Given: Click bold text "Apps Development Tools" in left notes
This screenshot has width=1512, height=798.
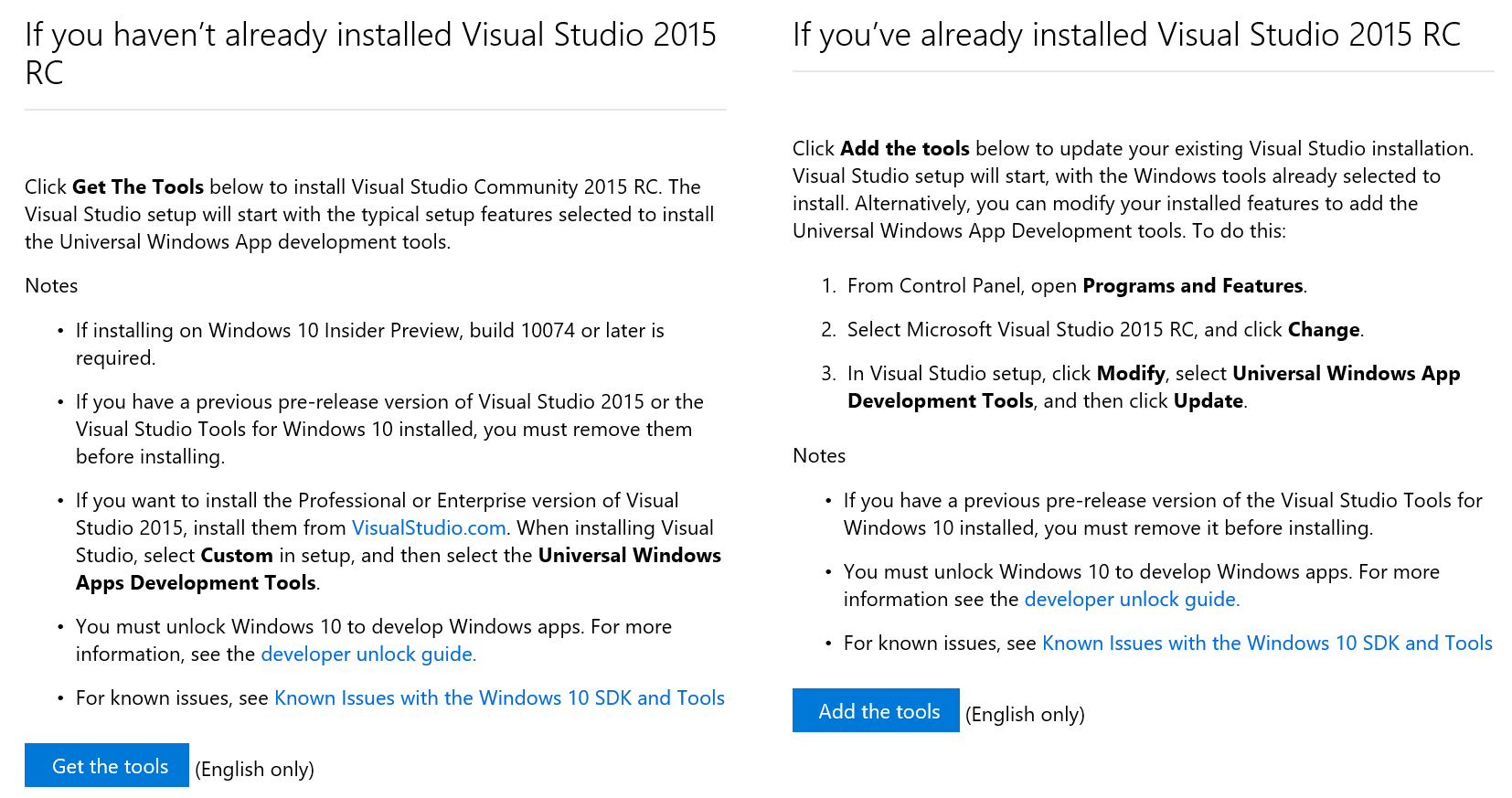Looking at the screenshot, I should [196, 582].
